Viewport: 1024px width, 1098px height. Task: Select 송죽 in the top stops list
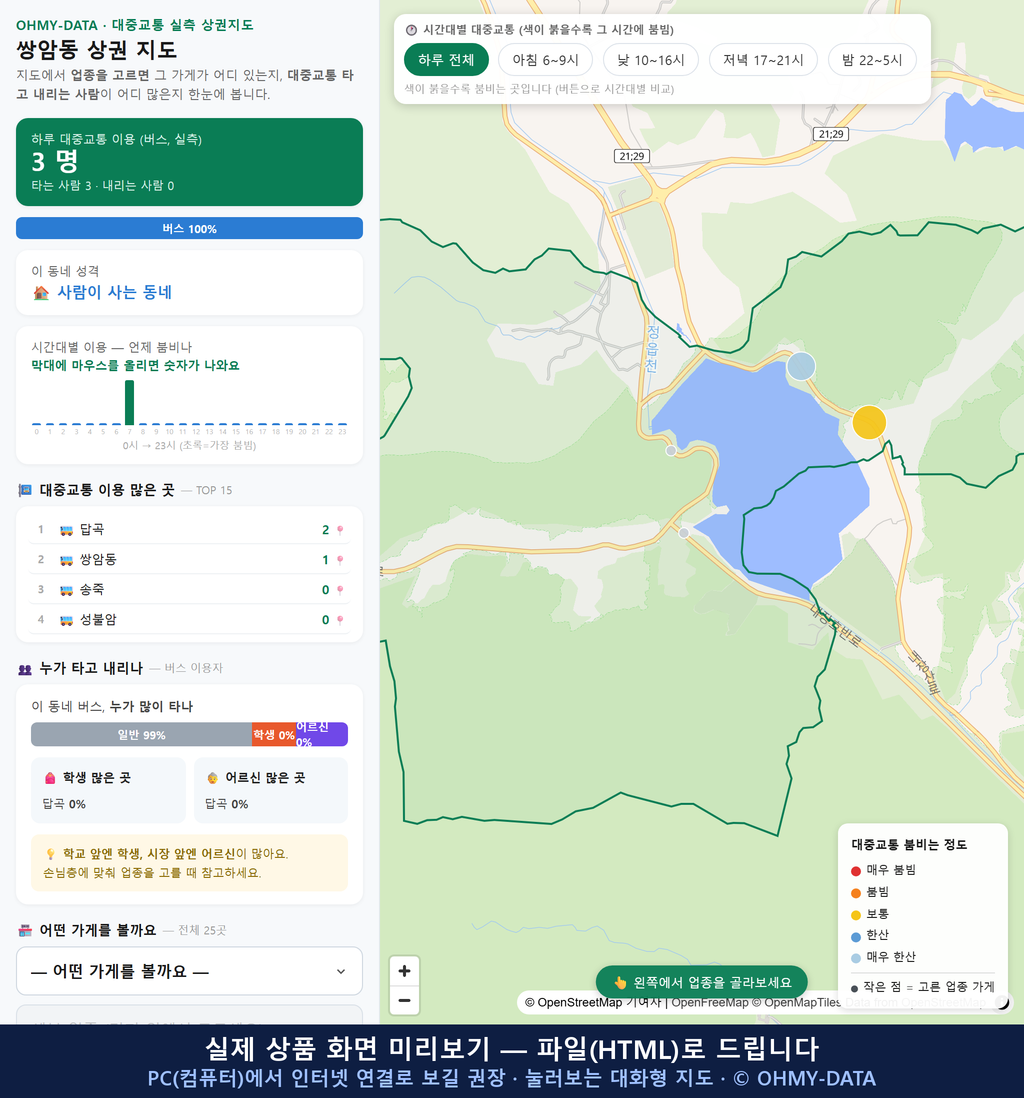(189, 590)
